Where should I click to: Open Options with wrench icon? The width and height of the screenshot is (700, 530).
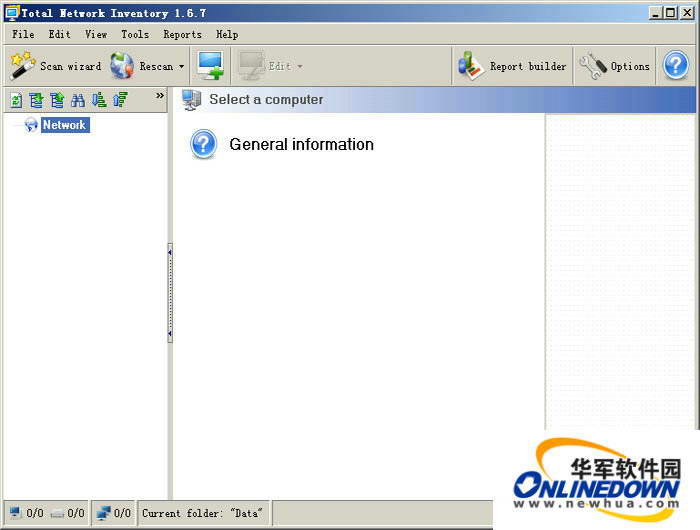[x=614, y=66]
